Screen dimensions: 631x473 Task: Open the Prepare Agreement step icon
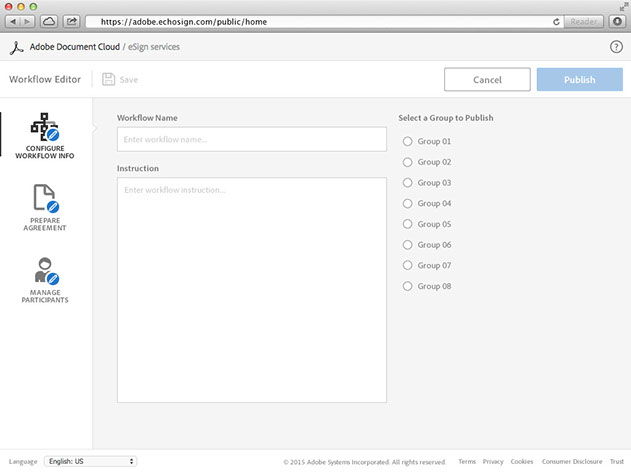pos(45,198)
